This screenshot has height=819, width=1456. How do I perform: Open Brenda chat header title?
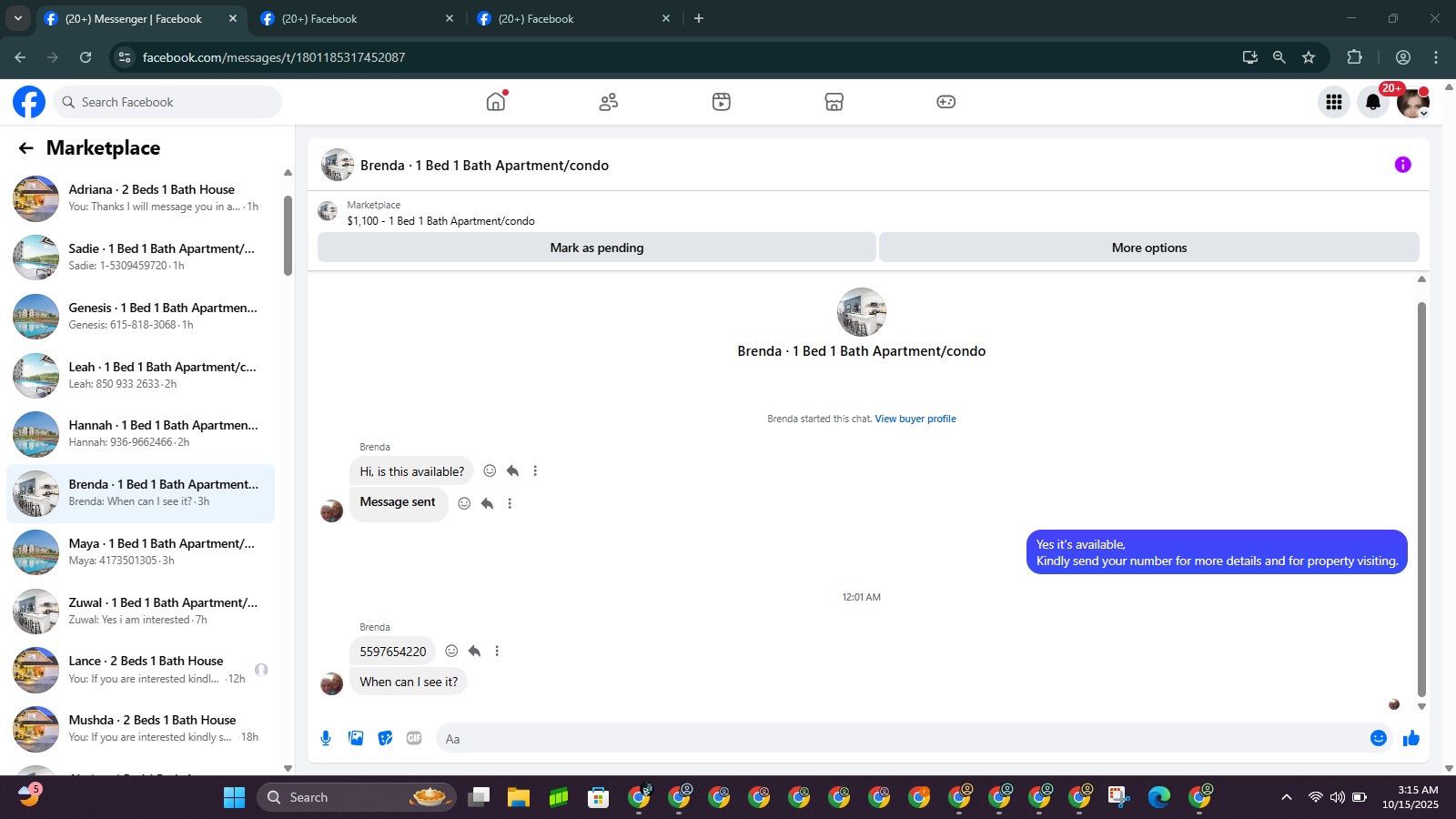[484, 166]
